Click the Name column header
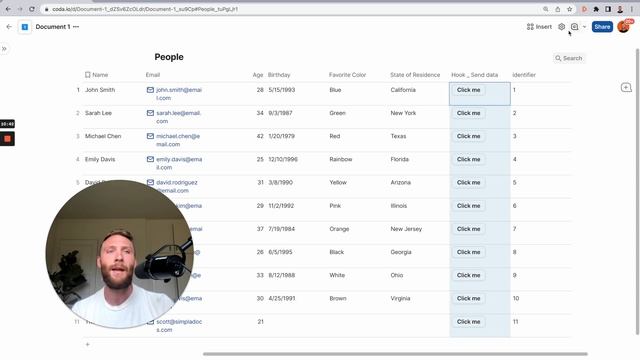640x360 pixels. 96,75
